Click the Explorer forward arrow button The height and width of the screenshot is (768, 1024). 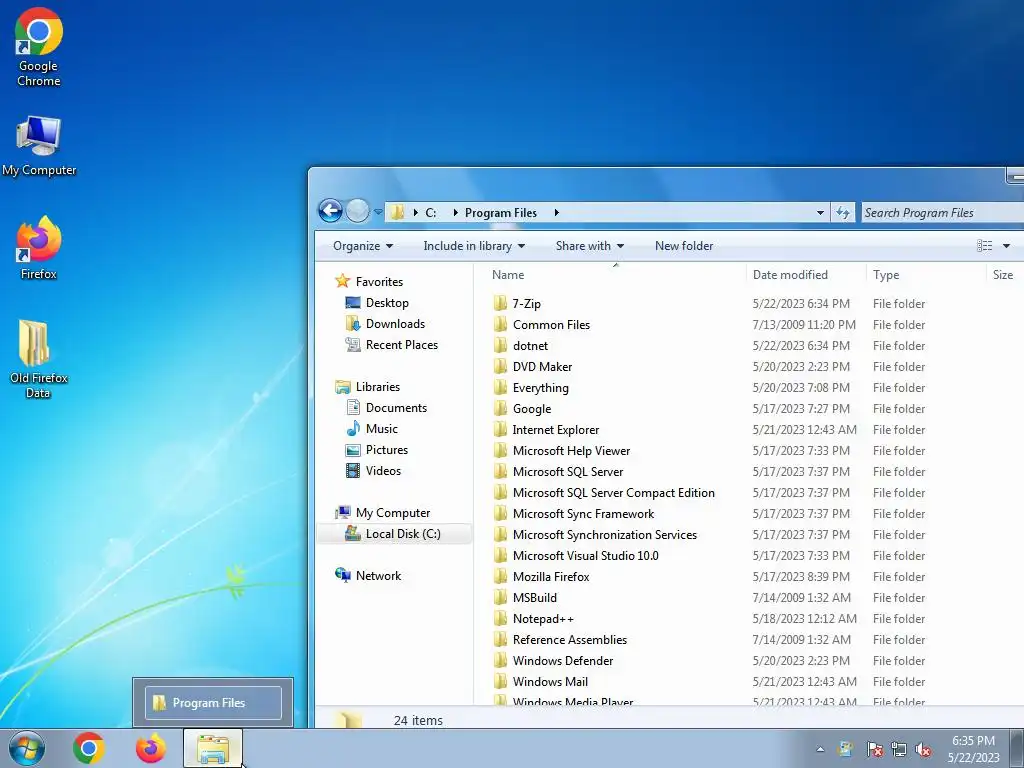coord(357,211)
